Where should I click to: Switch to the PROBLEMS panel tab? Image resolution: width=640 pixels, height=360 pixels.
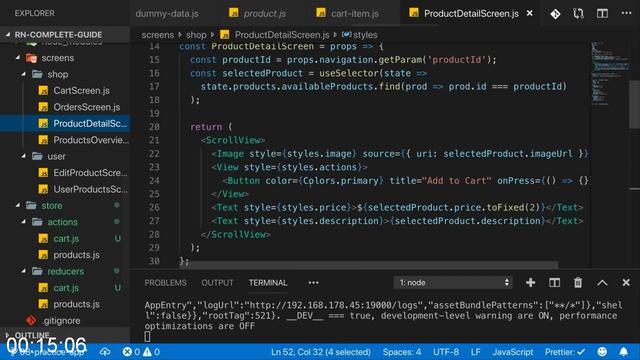tap(165, 282)
